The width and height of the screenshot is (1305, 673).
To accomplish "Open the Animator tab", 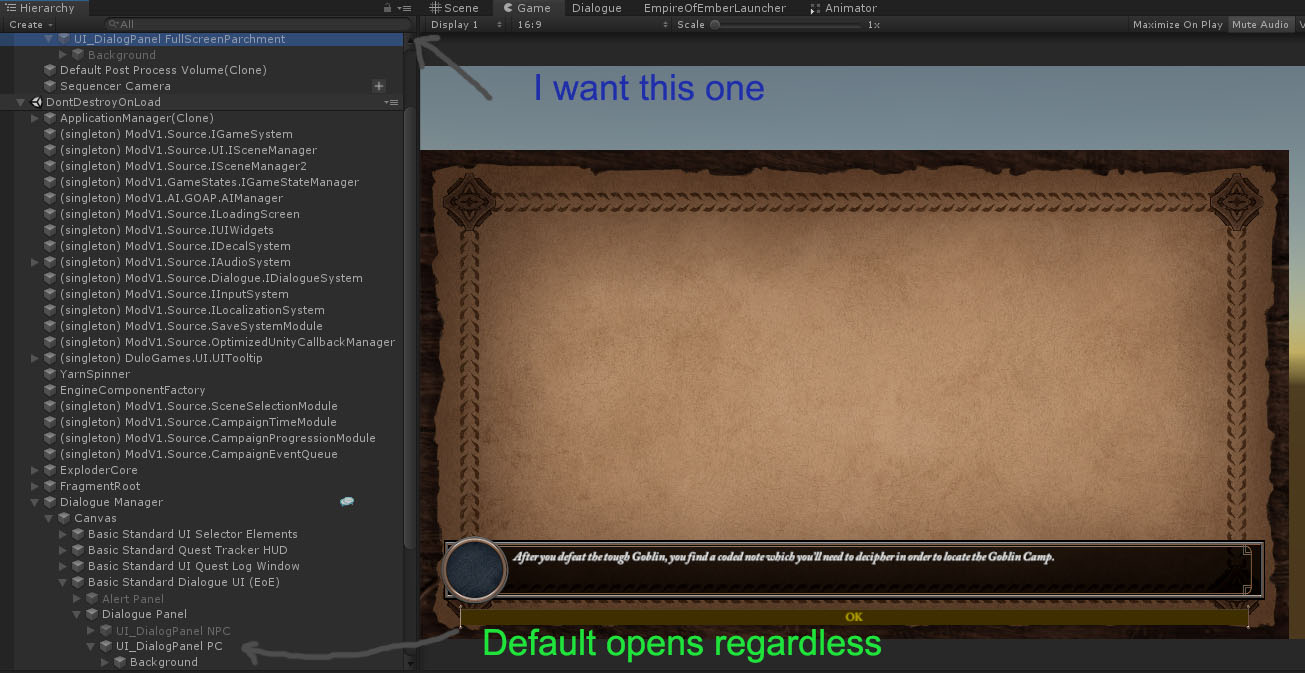I will click(x=843, y=8).
